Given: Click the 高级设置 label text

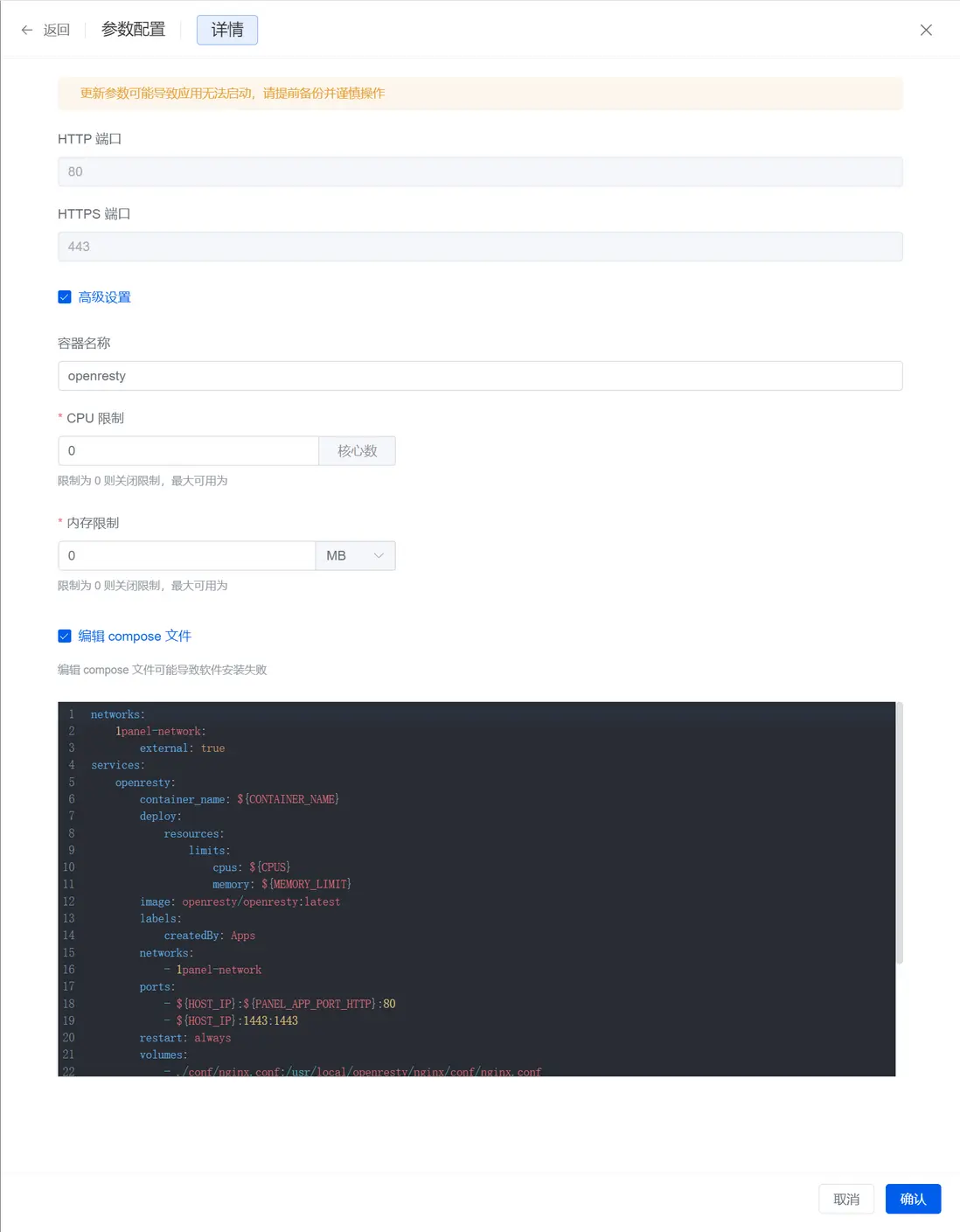Looking at the screenshot, I should (105, 297).
